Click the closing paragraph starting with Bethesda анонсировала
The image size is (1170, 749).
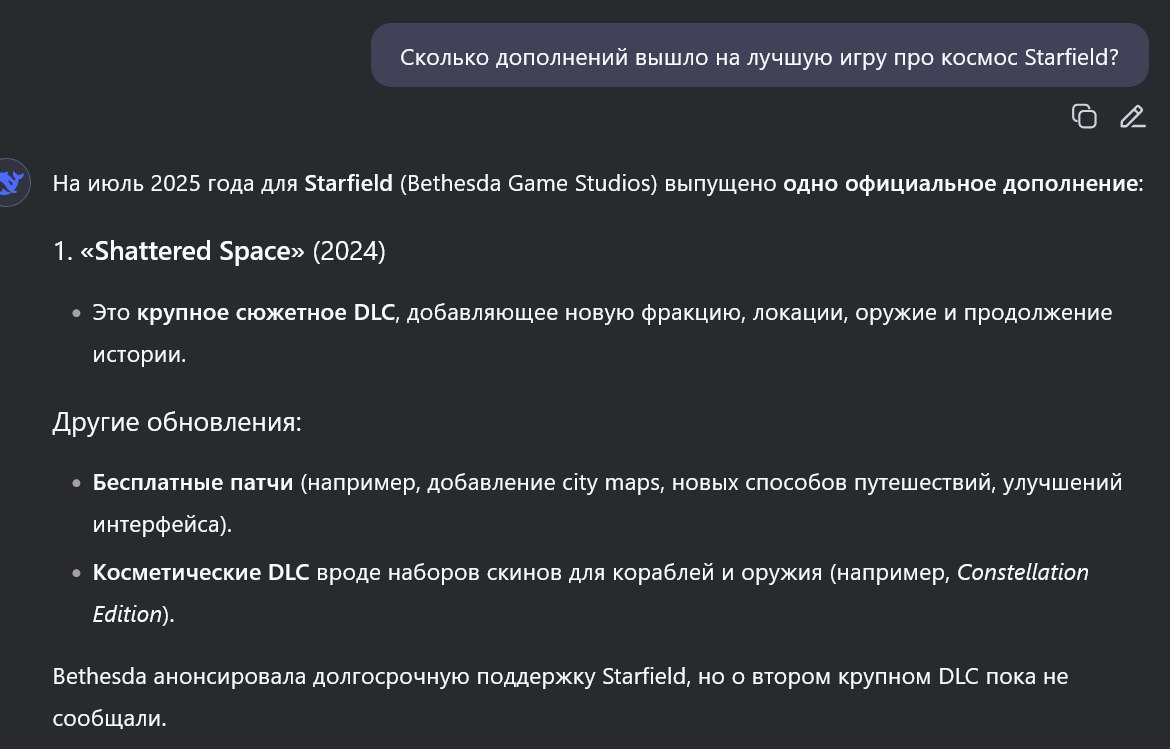pos(560,697)
